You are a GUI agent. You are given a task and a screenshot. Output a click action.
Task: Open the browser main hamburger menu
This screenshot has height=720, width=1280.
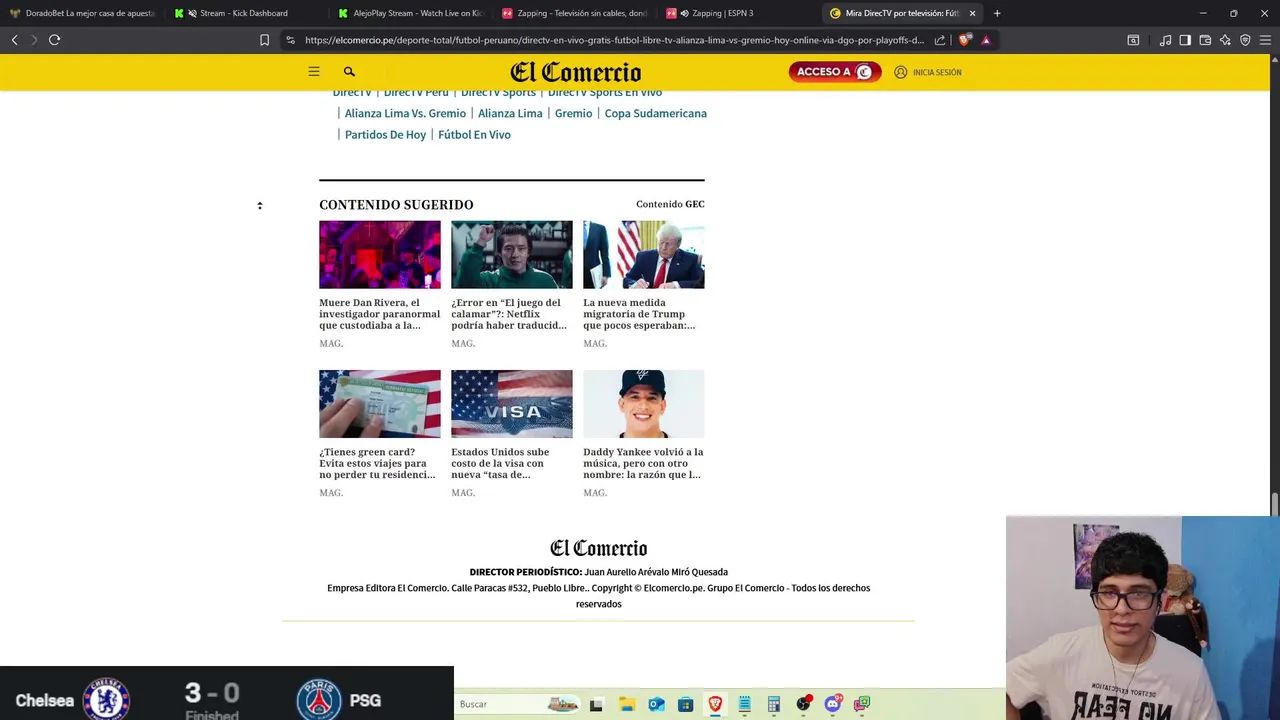point(1265,40)
